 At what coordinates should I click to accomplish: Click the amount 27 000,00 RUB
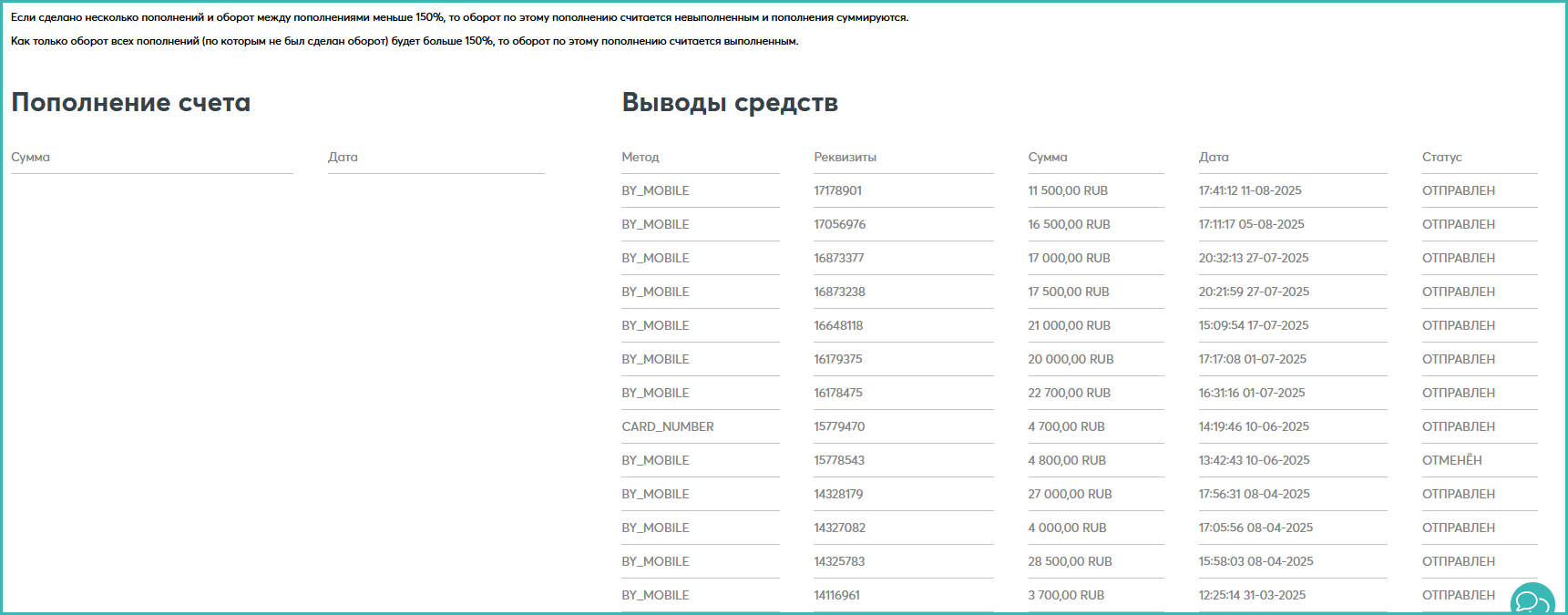pyautogui.click(x=1070, y=494)
